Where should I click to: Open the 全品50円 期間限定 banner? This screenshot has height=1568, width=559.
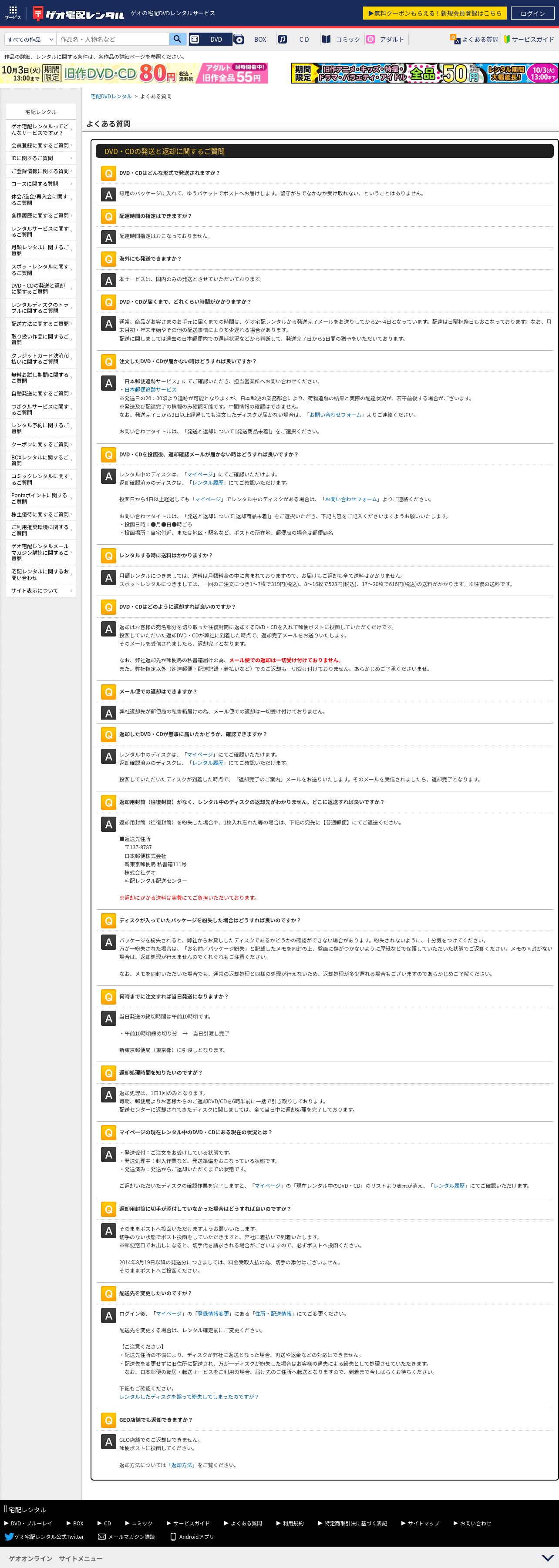[x=424, y=73]
